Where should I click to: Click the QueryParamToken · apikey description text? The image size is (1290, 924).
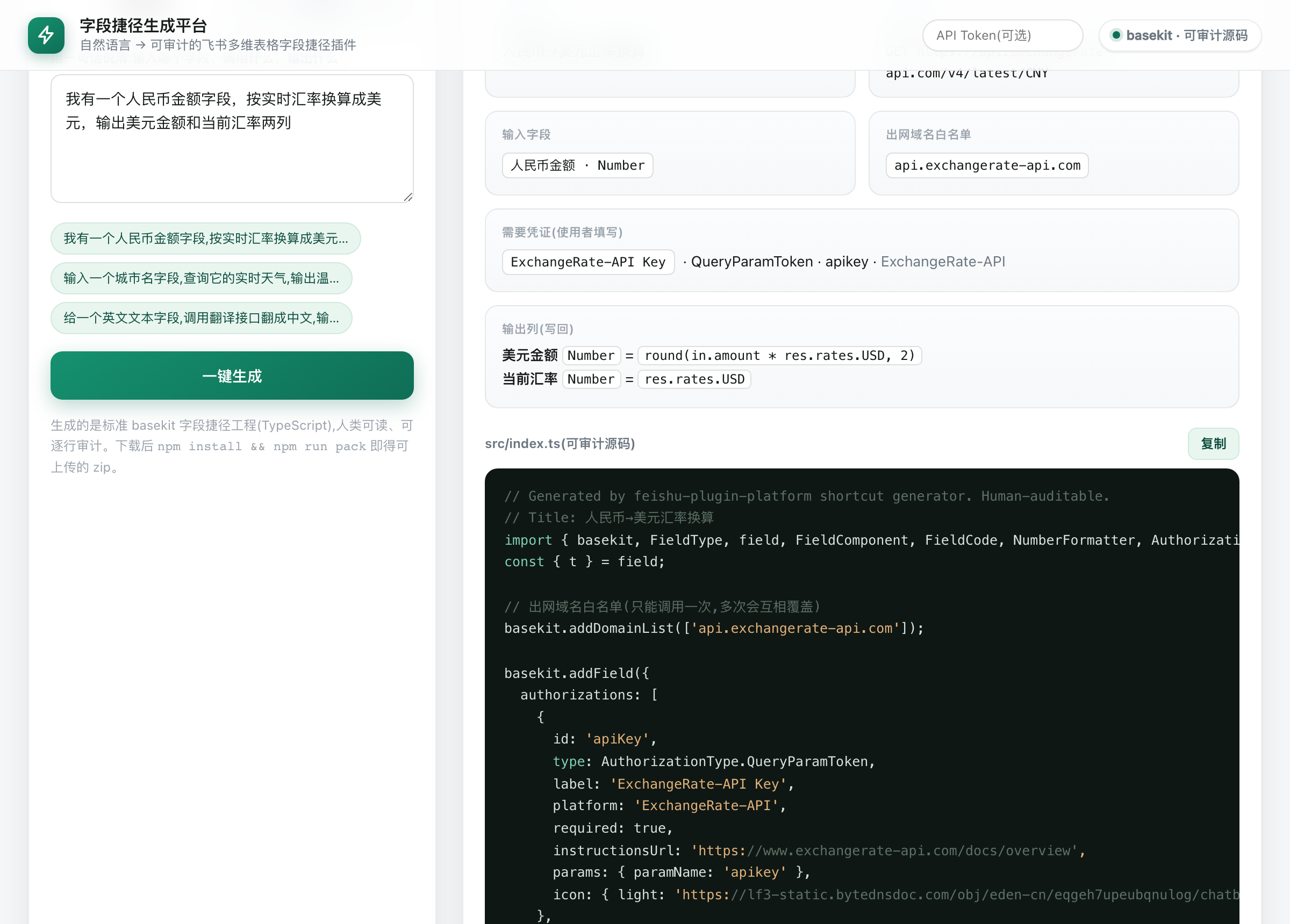(780, 262)
